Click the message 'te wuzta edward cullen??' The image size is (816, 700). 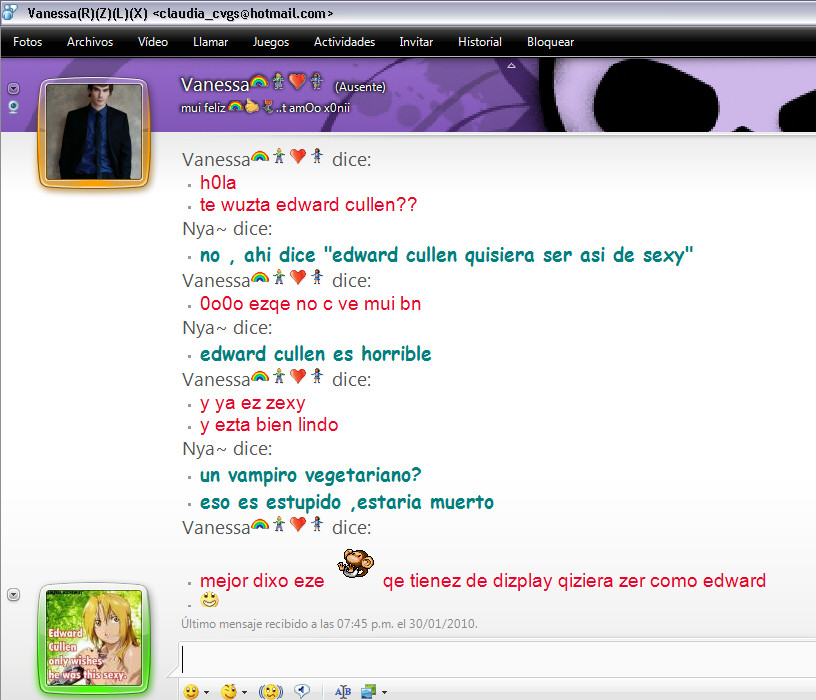point(309,205)
